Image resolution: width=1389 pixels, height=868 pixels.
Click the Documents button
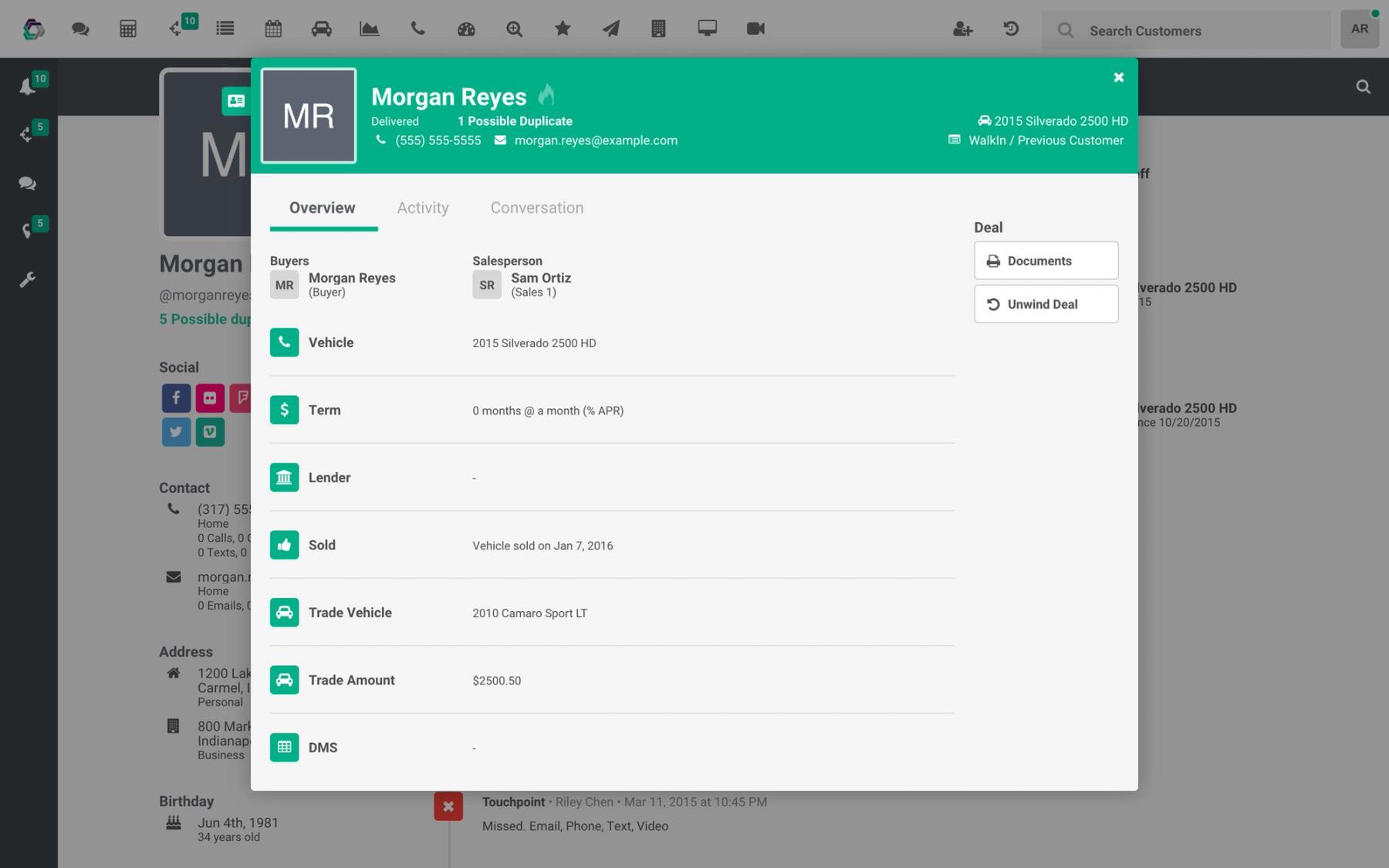[x=1046, y=261]
